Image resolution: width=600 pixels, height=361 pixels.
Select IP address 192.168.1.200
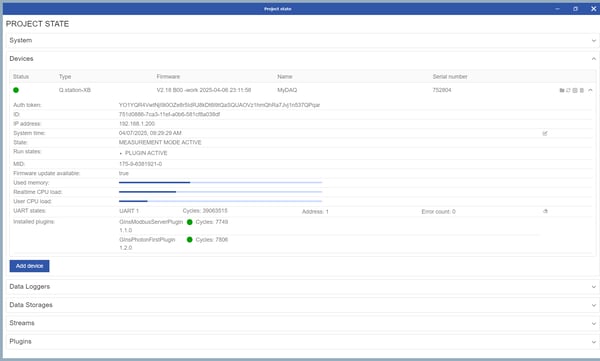[x=137, y=124]
